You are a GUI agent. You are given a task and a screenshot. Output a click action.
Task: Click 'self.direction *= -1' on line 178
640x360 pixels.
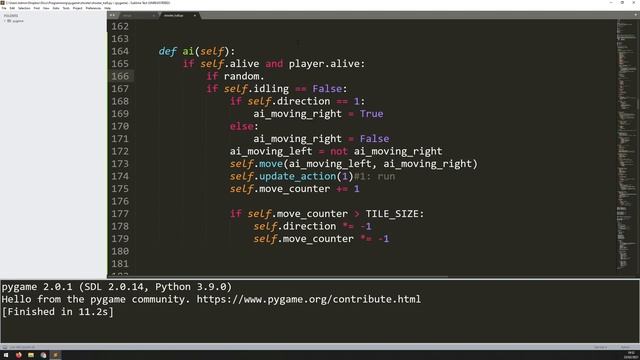pos(312,227)
